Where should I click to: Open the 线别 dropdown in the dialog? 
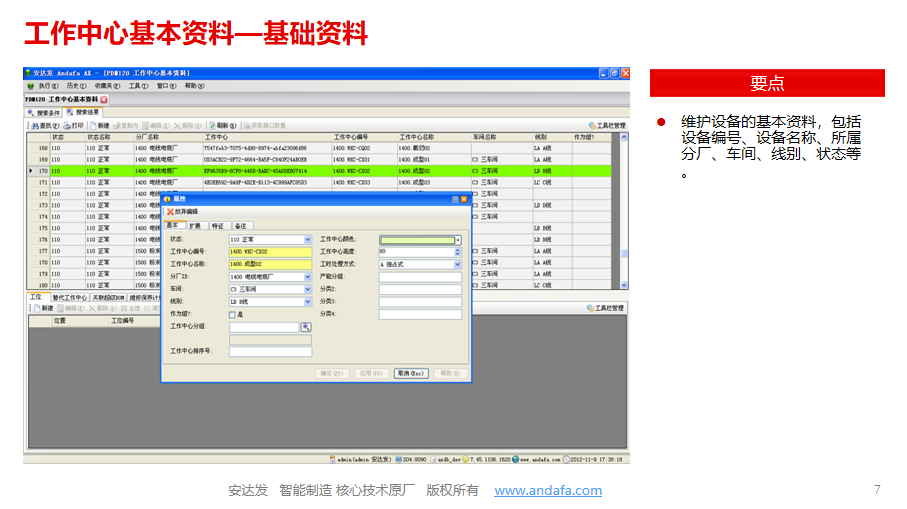[x=307, y=301]
